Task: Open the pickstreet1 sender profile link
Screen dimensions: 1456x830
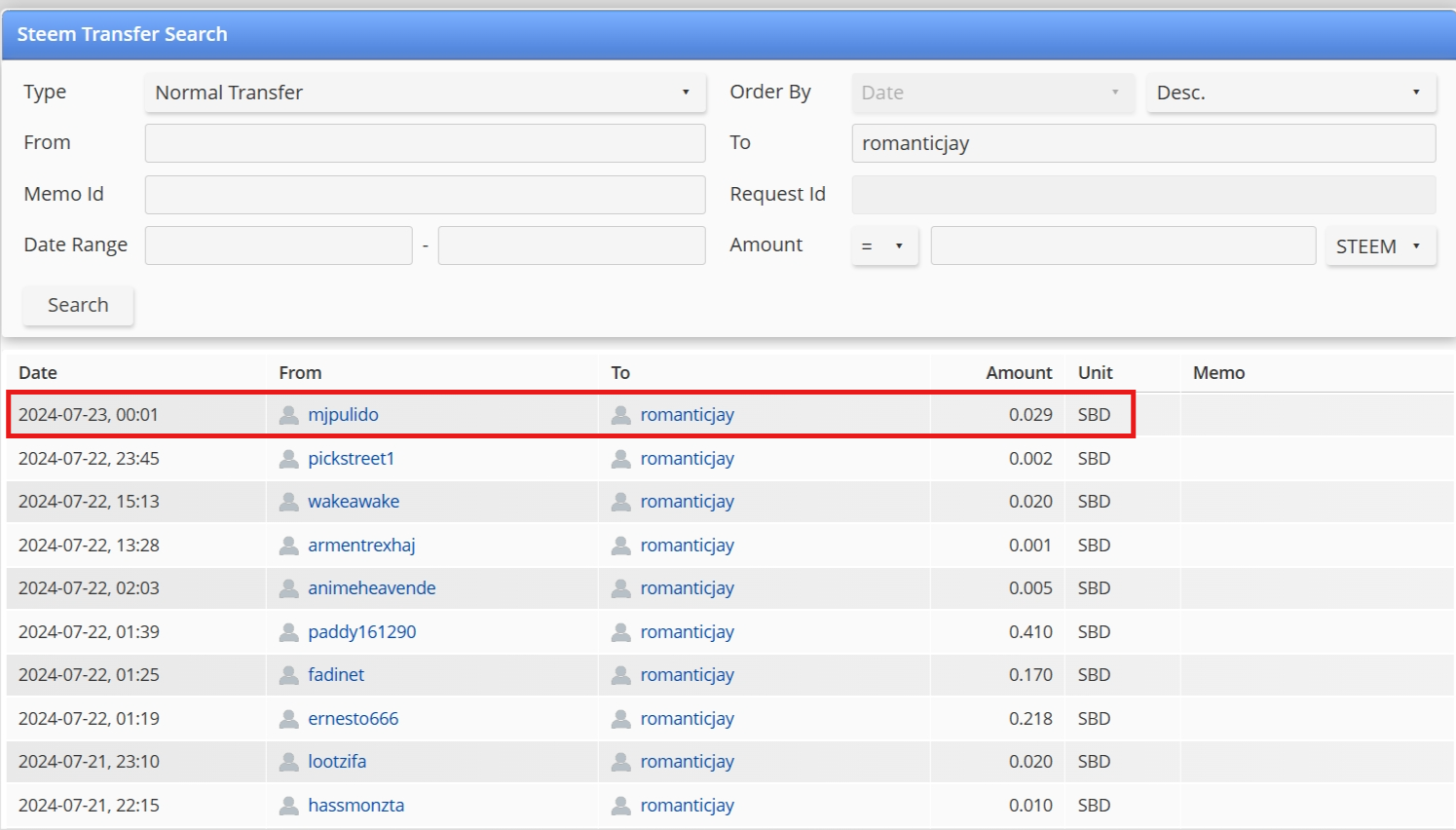Action: [x=351, y=459]
